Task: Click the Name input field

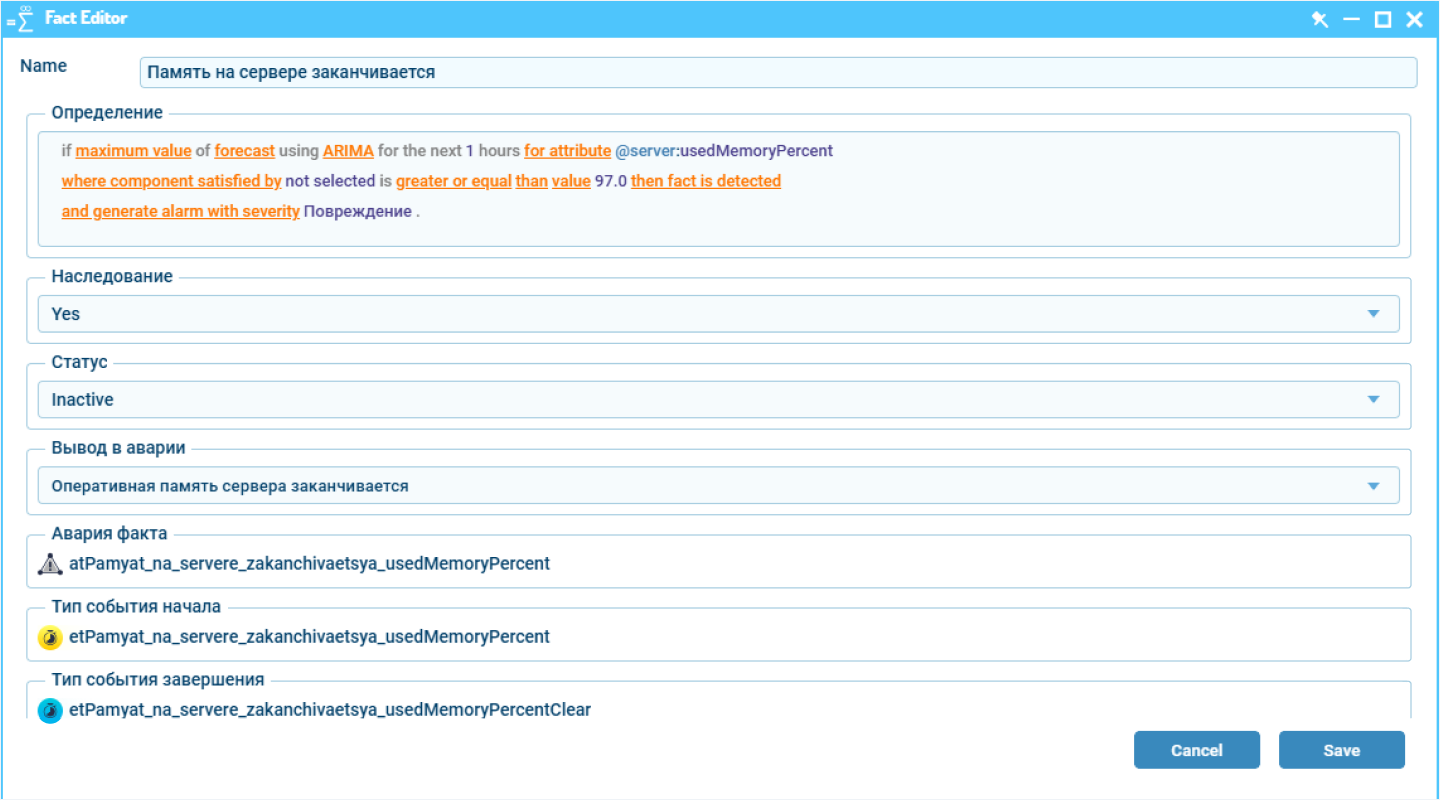Action: click(778, 72)
